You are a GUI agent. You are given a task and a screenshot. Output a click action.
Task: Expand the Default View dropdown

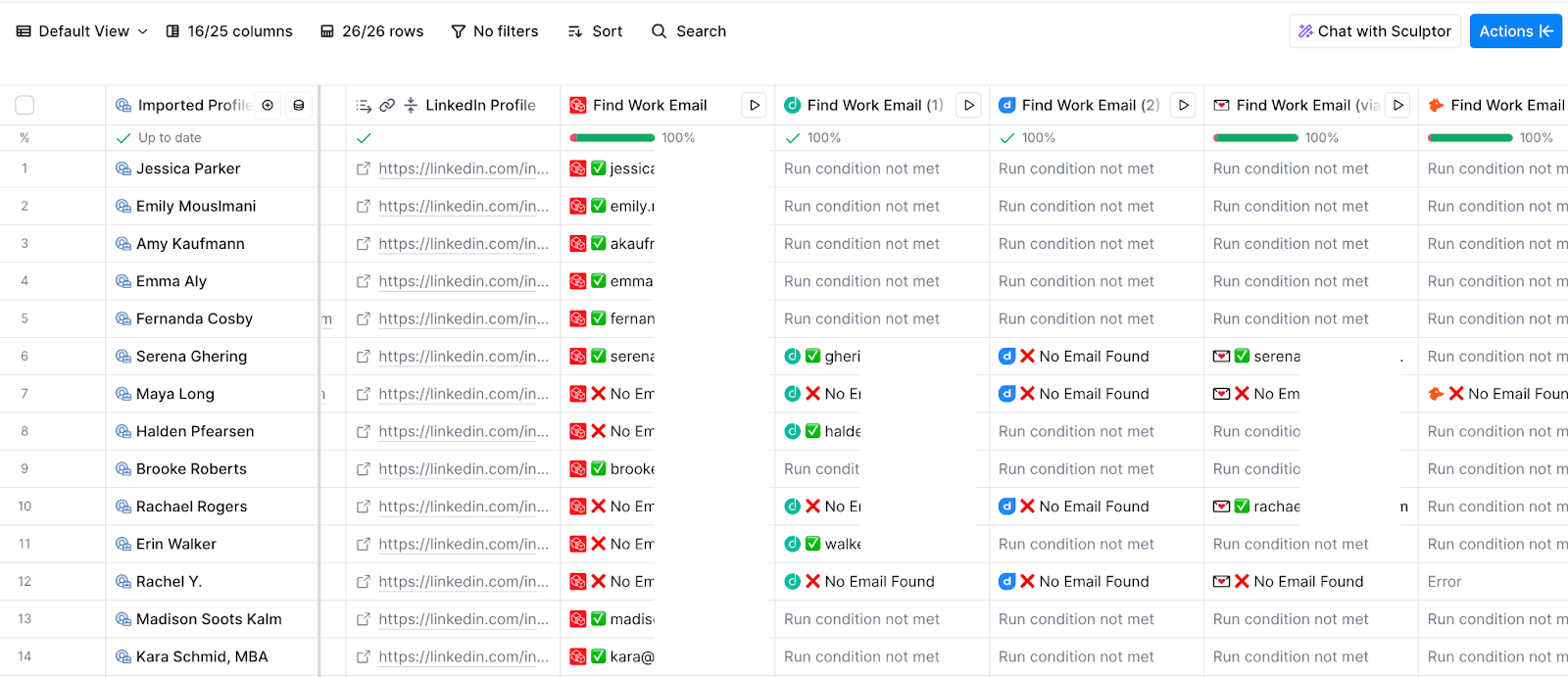pos(82,31)
